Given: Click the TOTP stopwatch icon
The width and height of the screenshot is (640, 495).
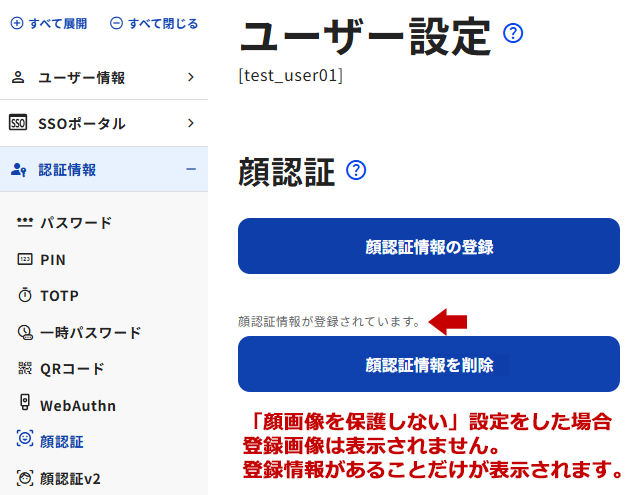Looking at the screenshot, I should [25, 296].
